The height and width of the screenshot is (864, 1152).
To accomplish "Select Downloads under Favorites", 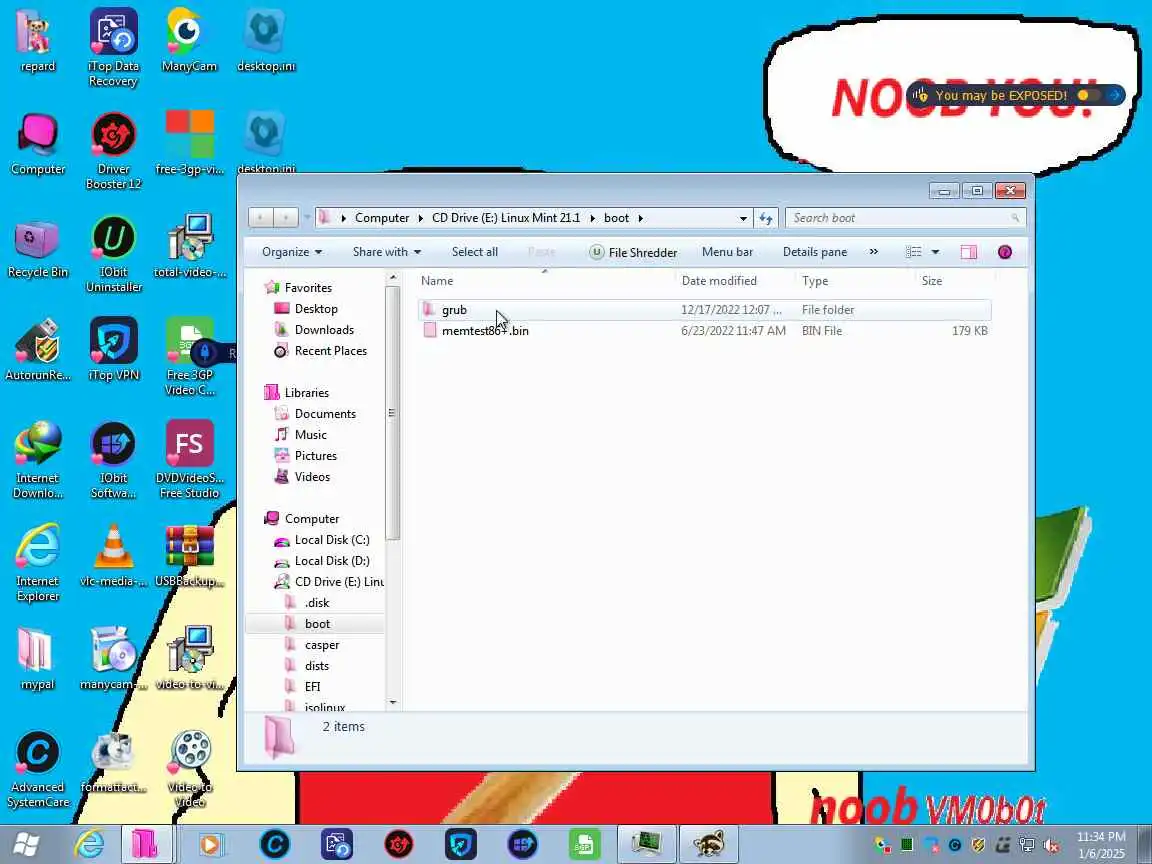I will 314,330.
